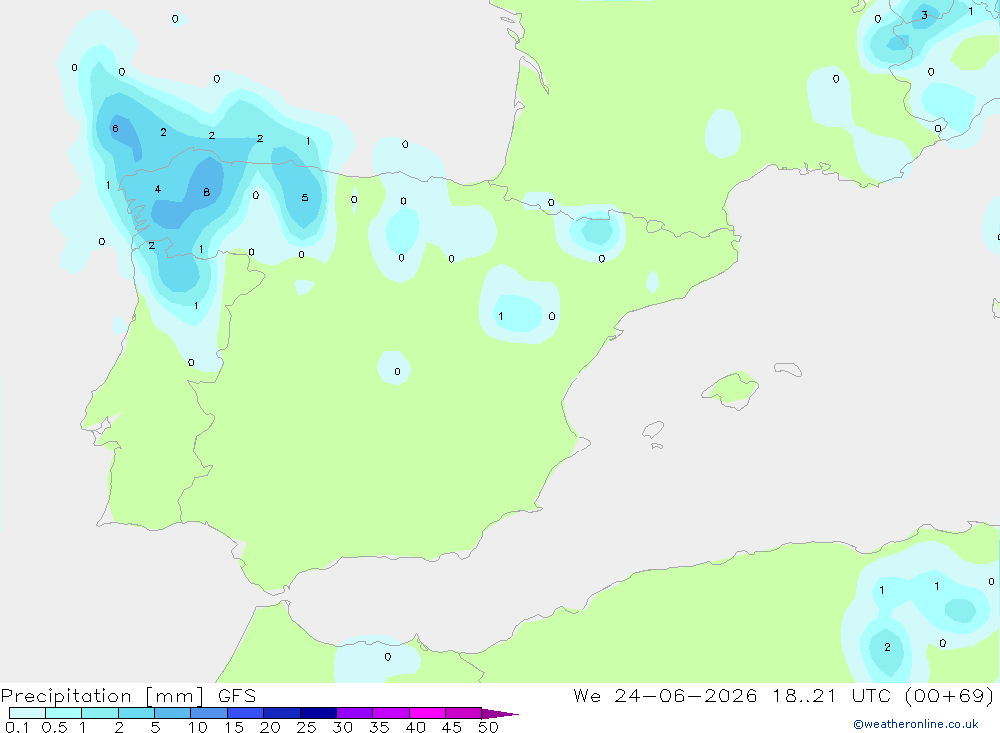
Task: Click the 25–30 mm navy swatch
Action: coord(318,713)
